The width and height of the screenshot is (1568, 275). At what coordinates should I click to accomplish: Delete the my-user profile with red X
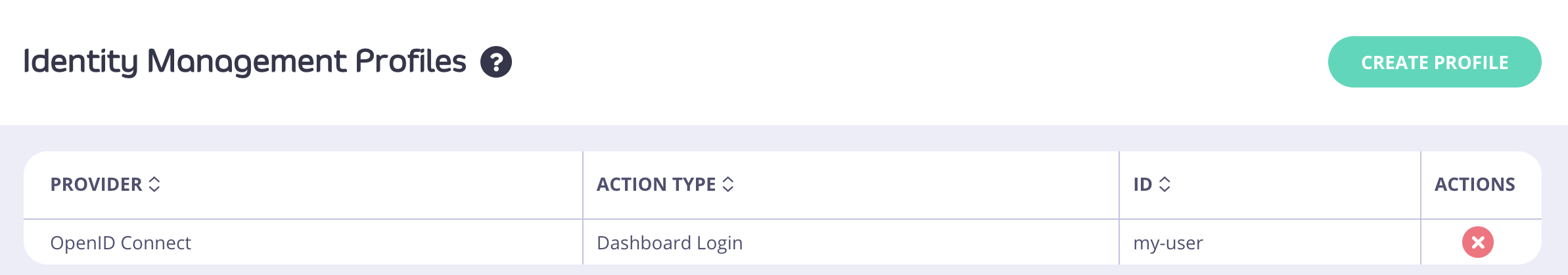point(1478,242)
